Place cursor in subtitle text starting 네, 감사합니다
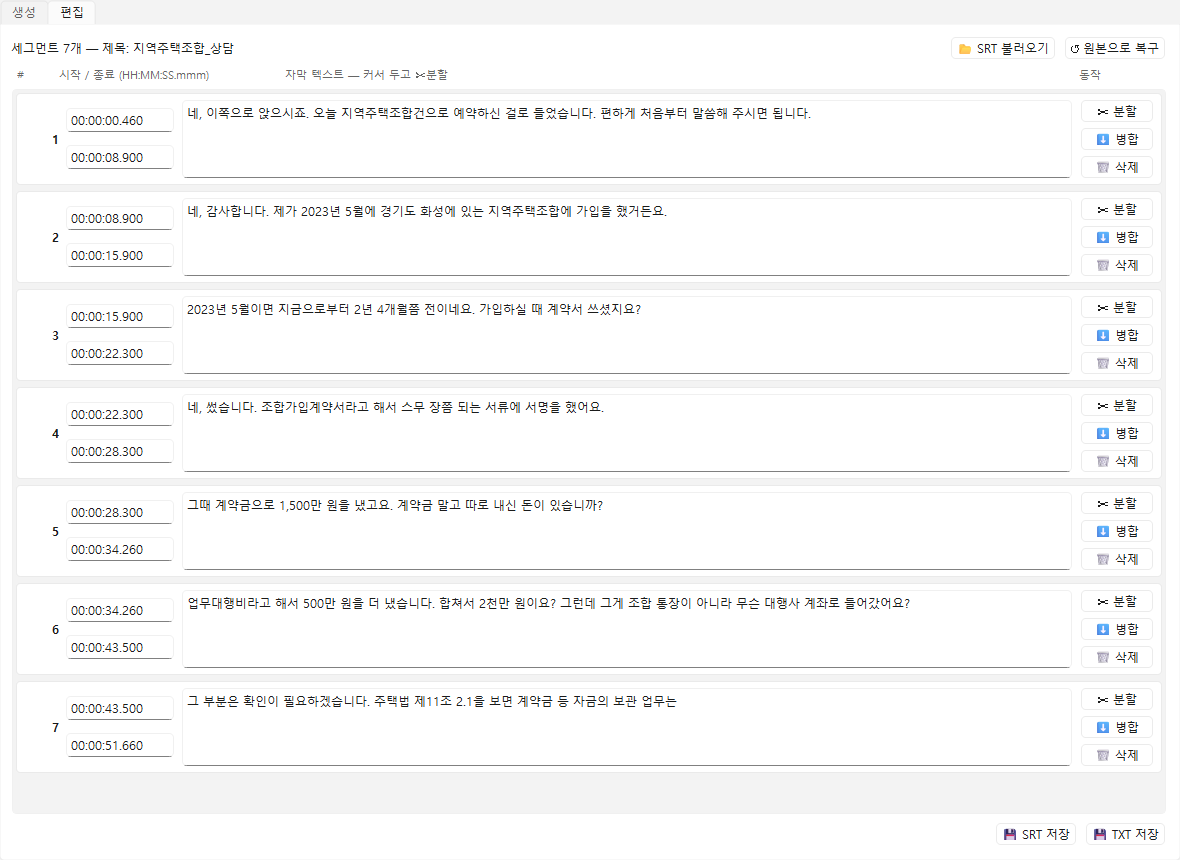 [626, 237]
